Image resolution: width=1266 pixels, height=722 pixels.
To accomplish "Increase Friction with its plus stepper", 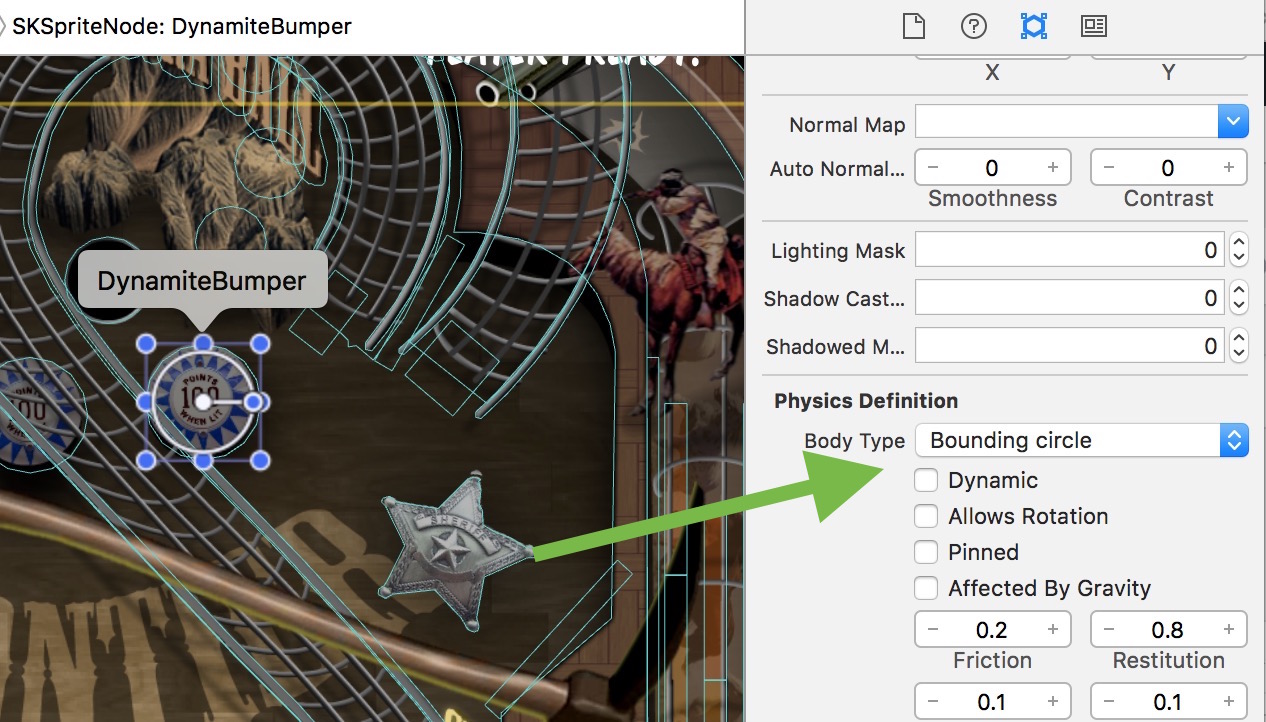I will [x=1052, y=629].
